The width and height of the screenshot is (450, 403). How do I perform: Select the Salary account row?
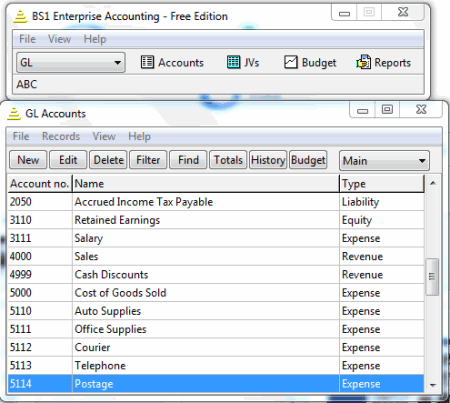click(216, 238)
